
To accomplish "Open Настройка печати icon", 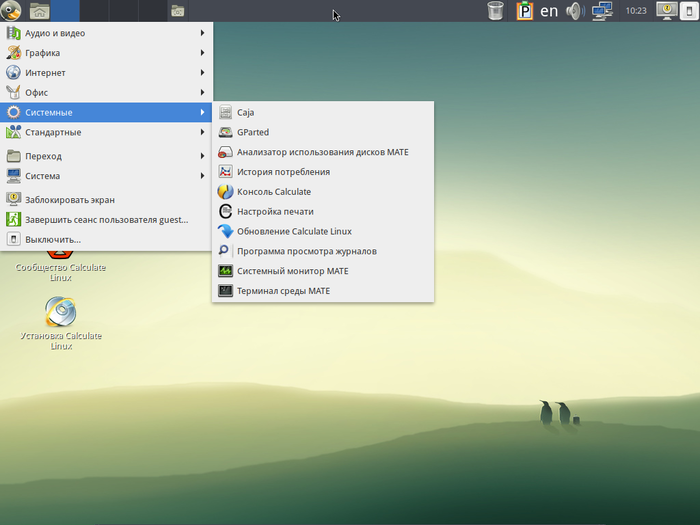I will pyautogui.click(x=225, y=211).
